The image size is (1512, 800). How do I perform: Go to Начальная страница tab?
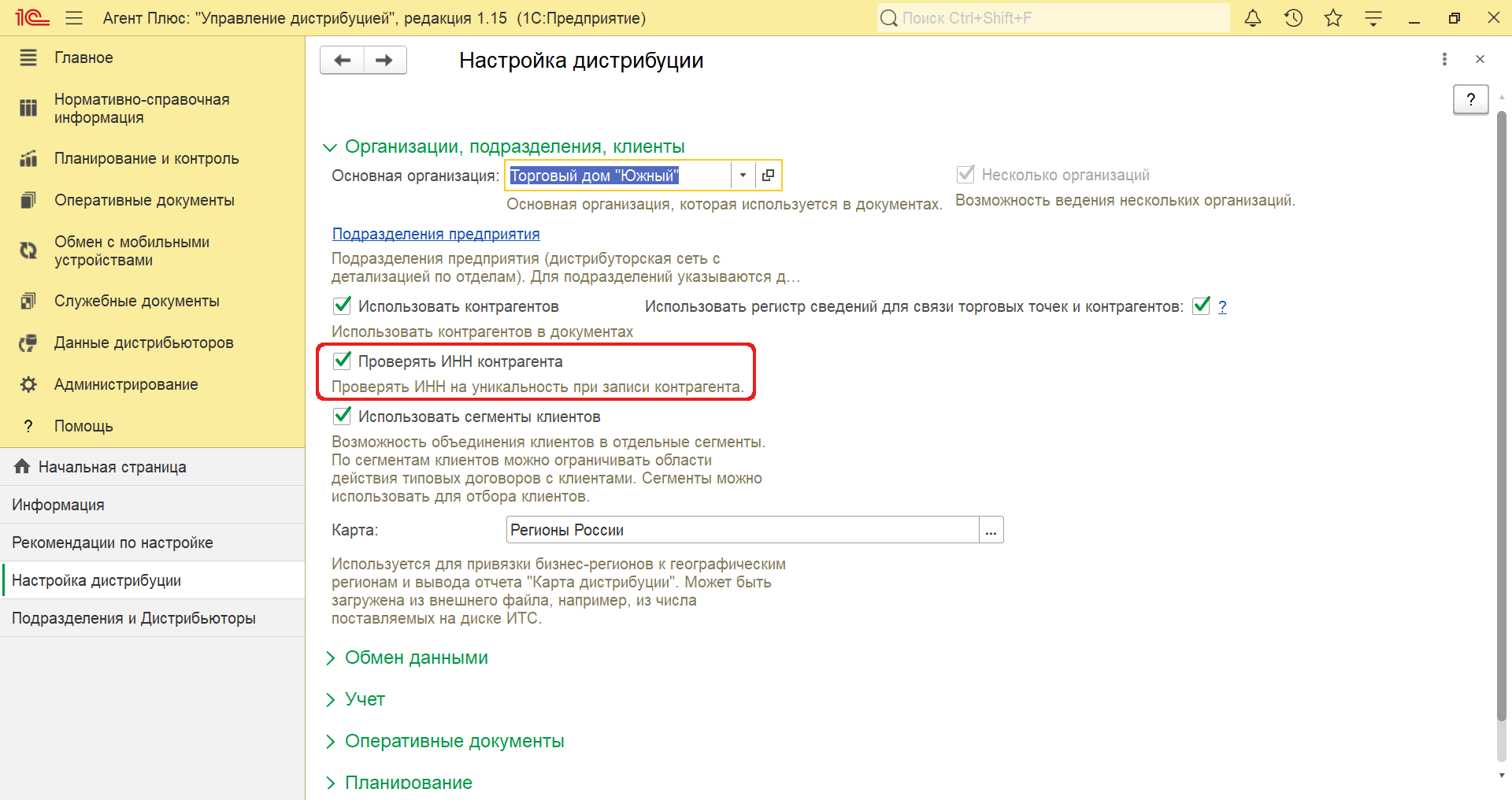(153, 467)
